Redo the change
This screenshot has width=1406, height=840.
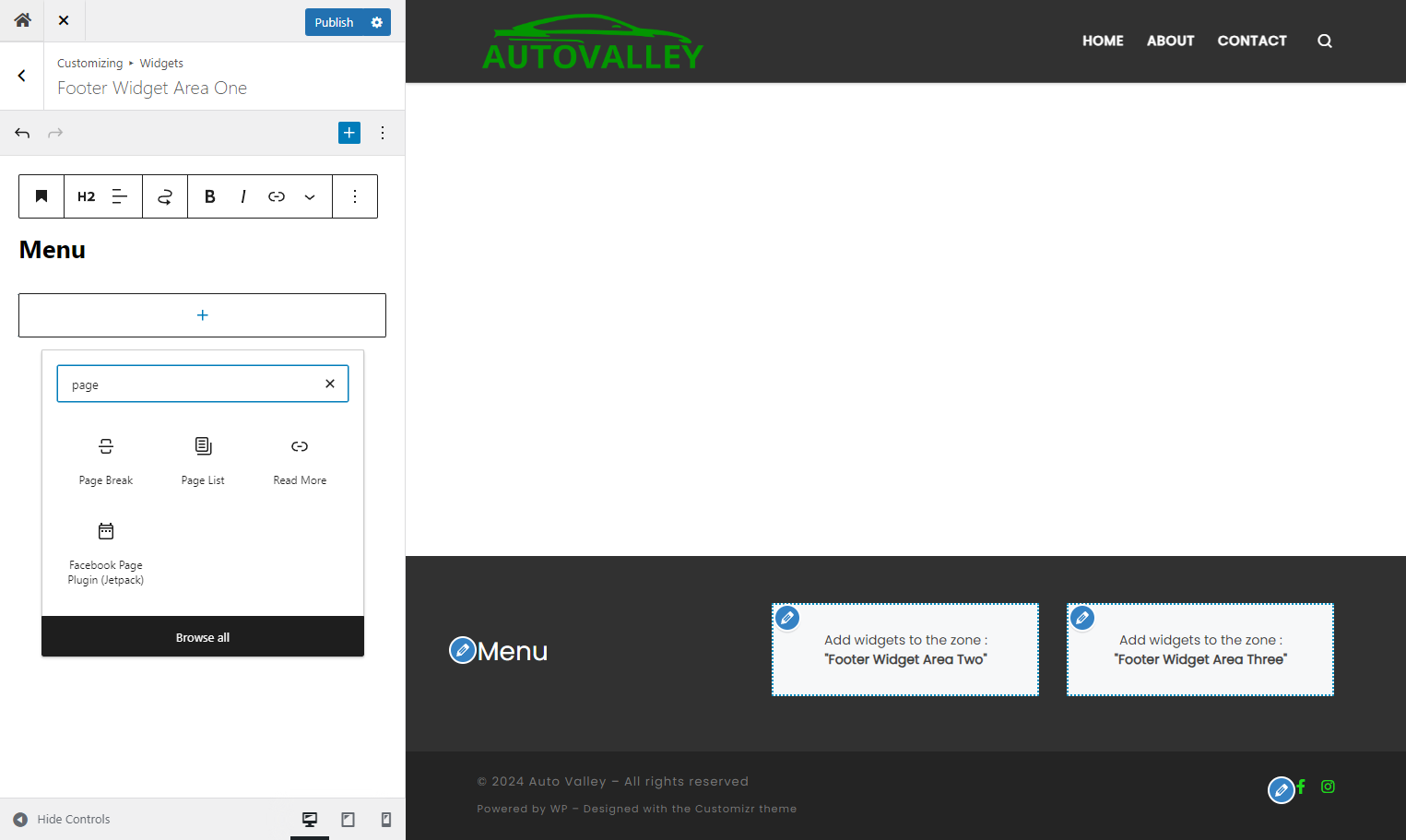55,133
